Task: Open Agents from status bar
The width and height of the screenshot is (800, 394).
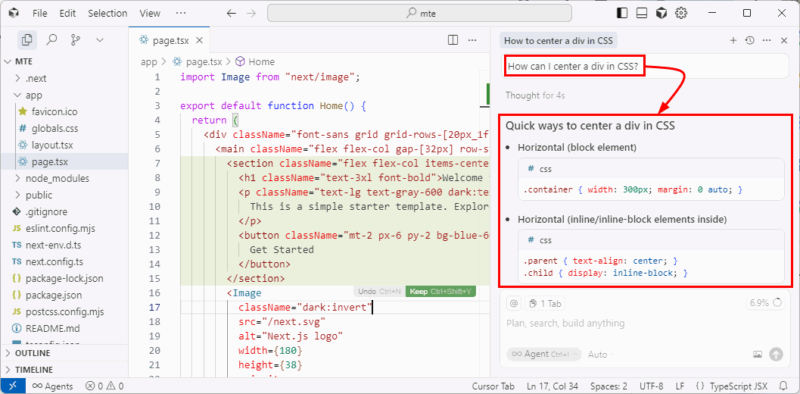Action: click(x=53, y=386)
